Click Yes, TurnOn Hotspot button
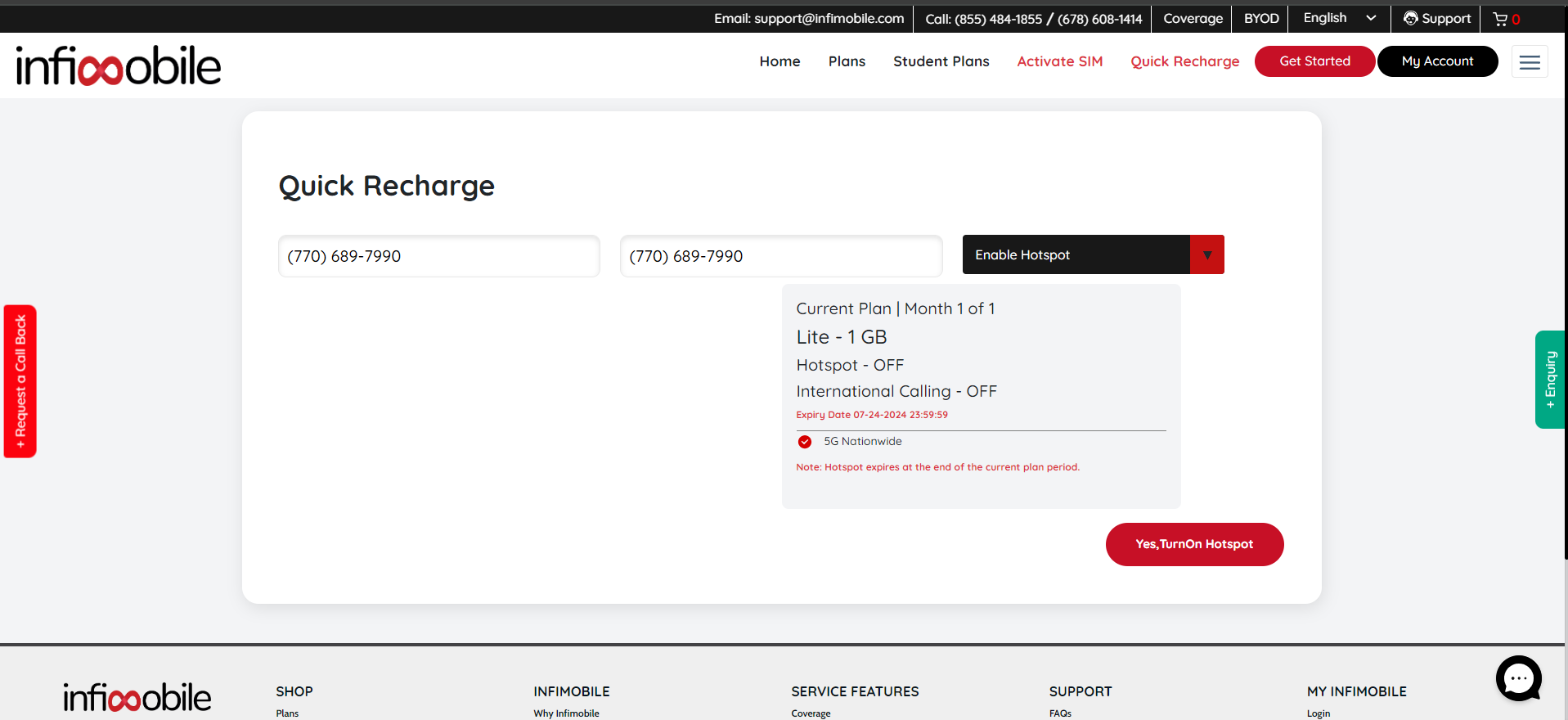 click(x=1194, y=544)
